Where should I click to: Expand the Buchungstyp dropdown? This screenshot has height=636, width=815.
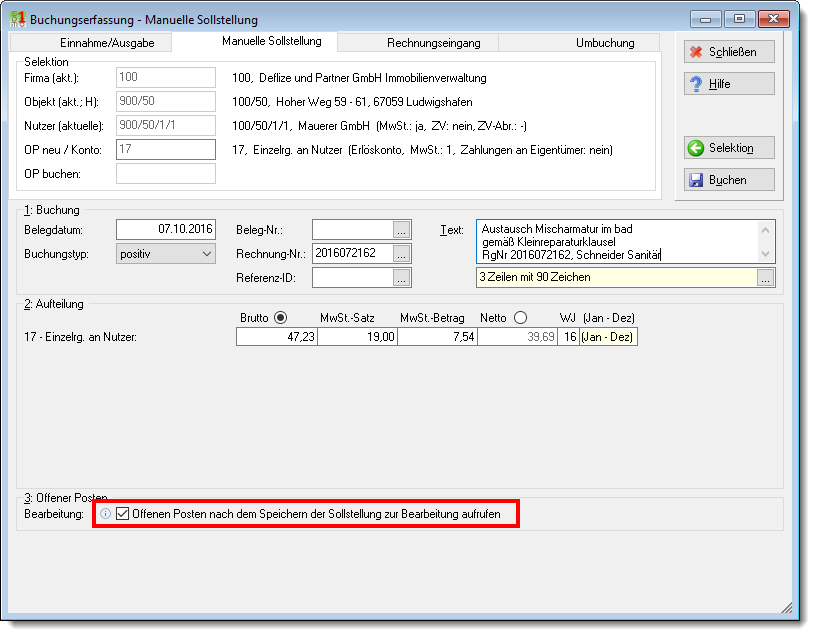point(207,254)
